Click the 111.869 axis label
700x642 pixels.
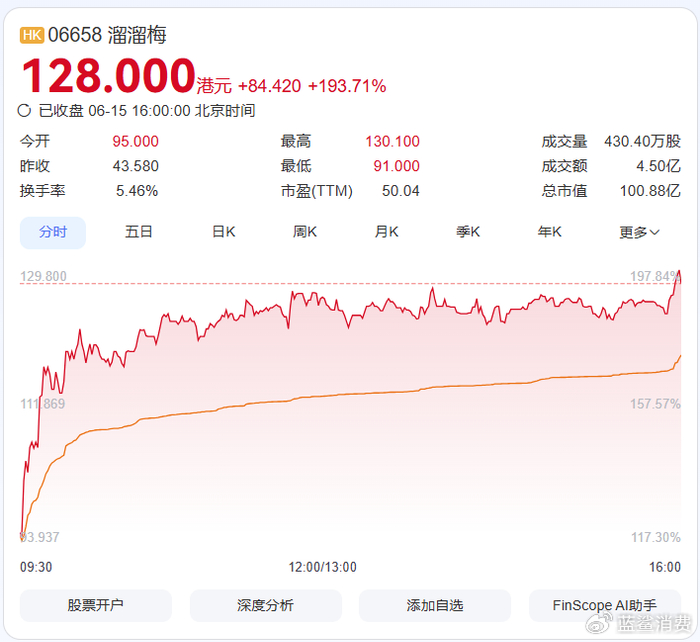click(x=42, y=404)
